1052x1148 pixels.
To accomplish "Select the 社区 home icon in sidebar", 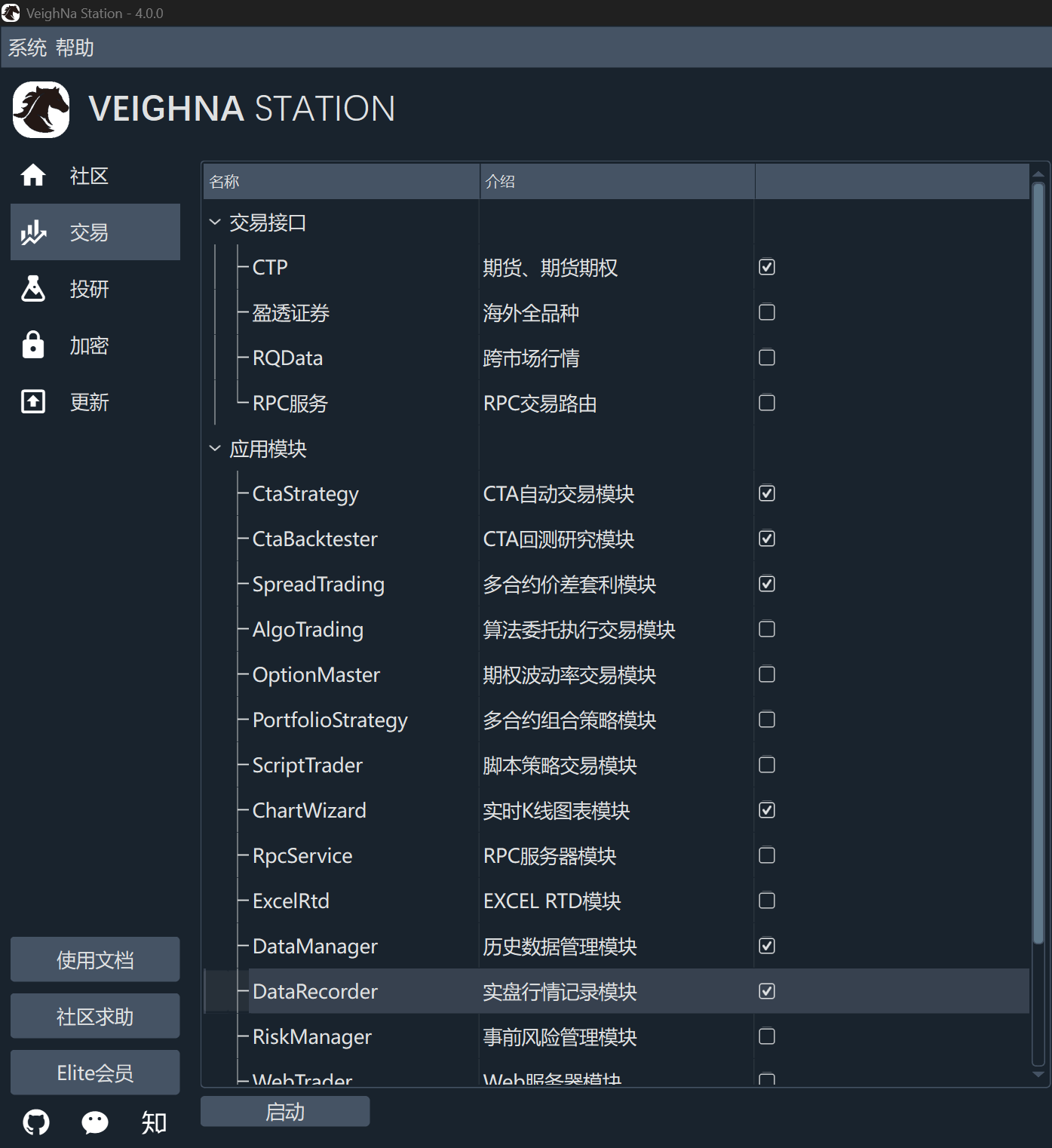I will tap(33, 175).
